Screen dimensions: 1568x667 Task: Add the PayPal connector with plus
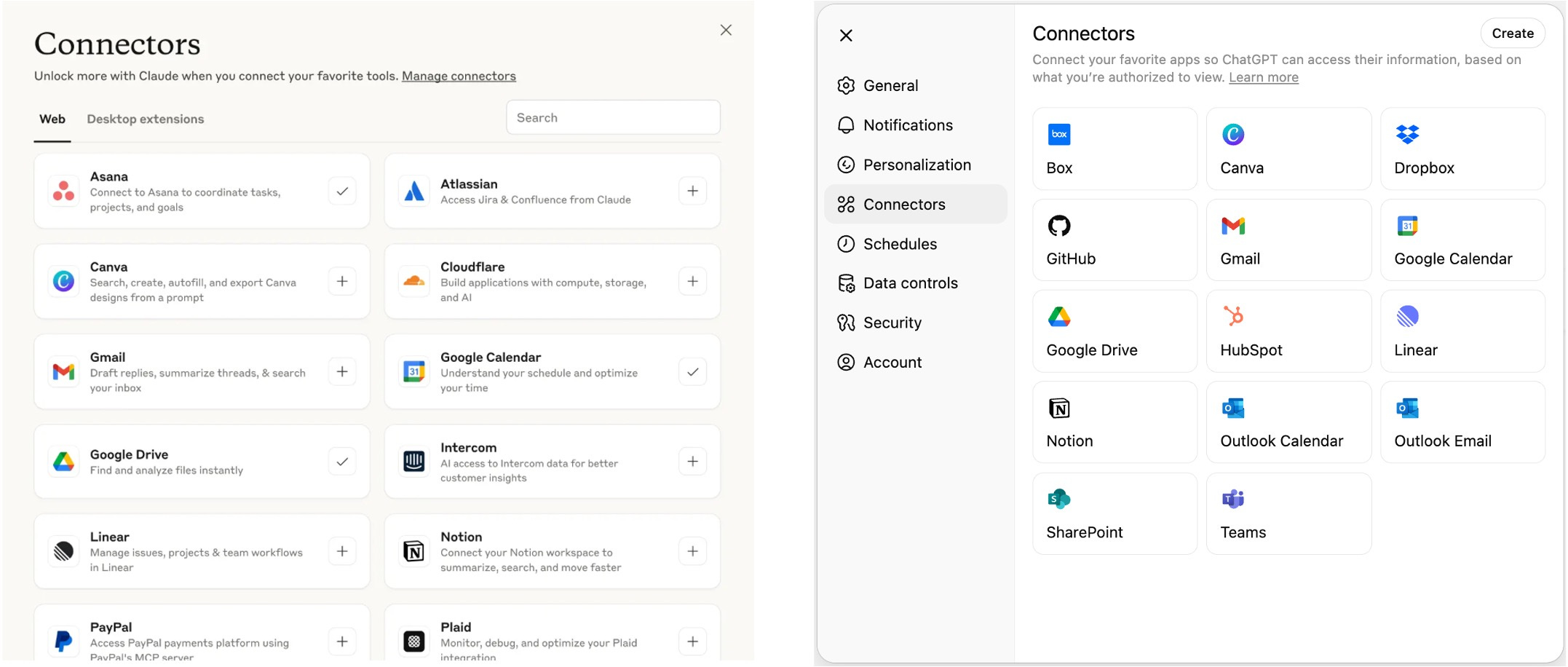point(342,642)
